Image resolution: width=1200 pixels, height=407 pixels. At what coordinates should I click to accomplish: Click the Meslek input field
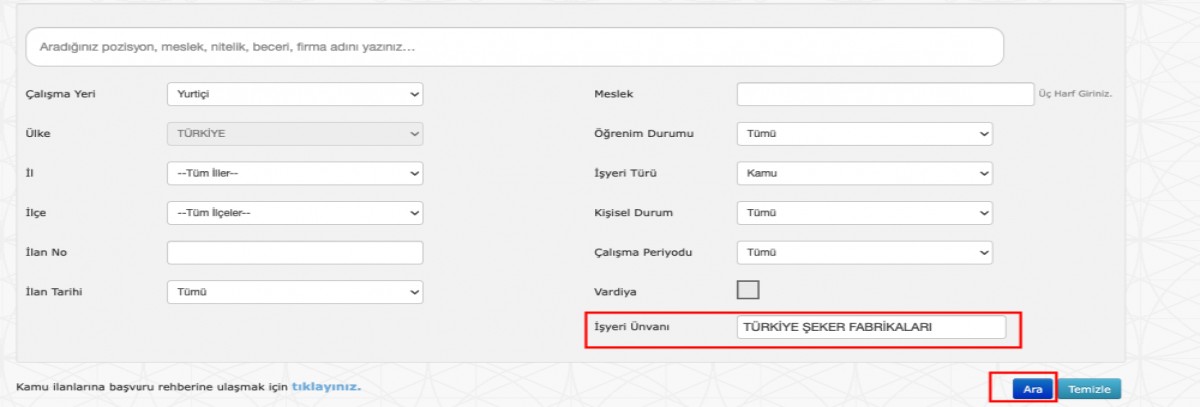pyautogui.click(x=884, y=94)
